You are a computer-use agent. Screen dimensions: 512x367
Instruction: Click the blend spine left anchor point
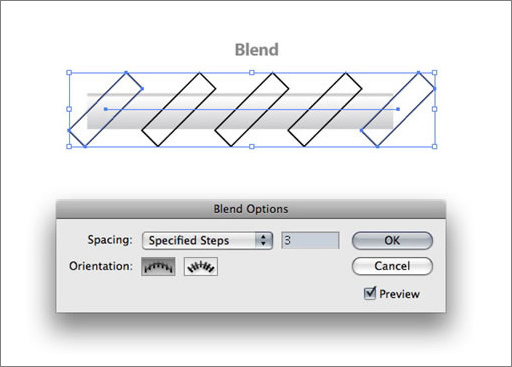tap(106, 109)
